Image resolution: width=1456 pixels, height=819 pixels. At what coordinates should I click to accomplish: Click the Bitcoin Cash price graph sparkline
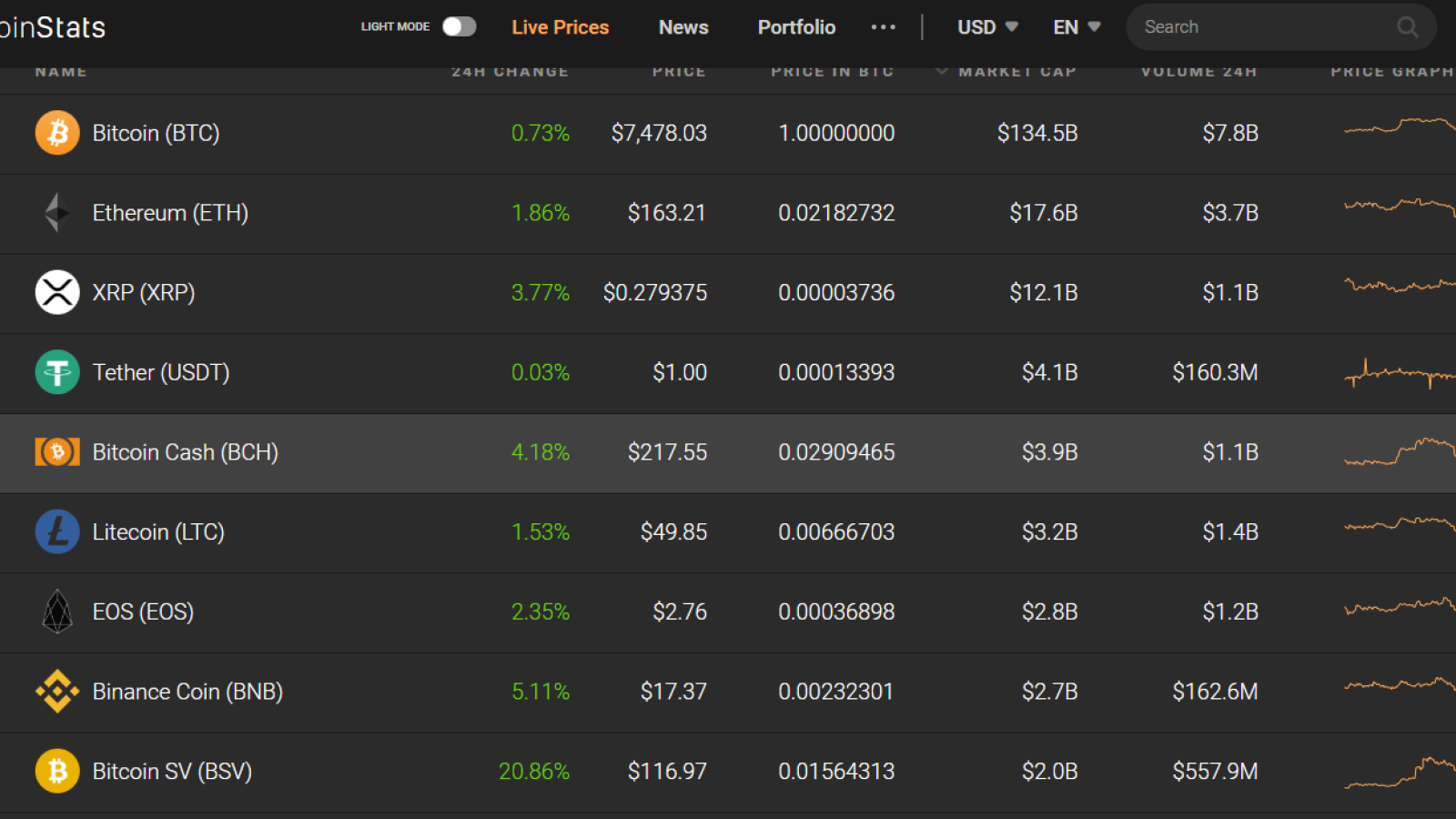pyautogui.click(x=1400, y=451)
